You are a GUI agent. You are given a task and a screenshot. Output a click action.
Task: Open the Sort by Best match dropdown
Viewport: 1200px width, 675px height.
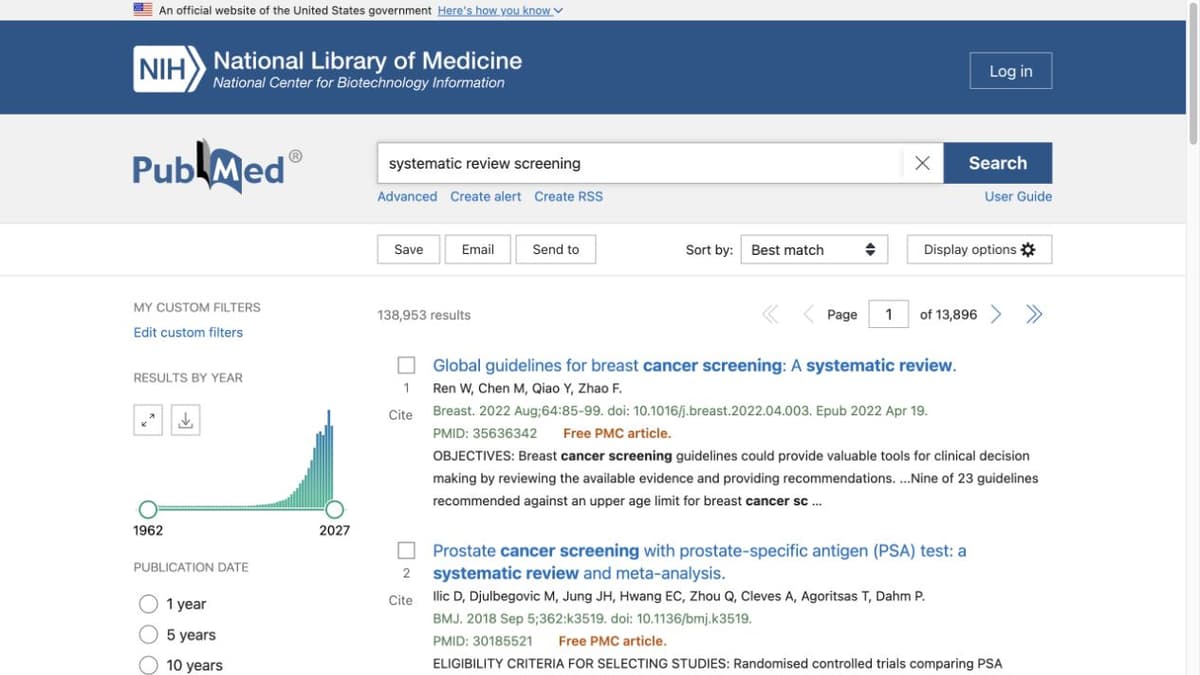(814, 249)
